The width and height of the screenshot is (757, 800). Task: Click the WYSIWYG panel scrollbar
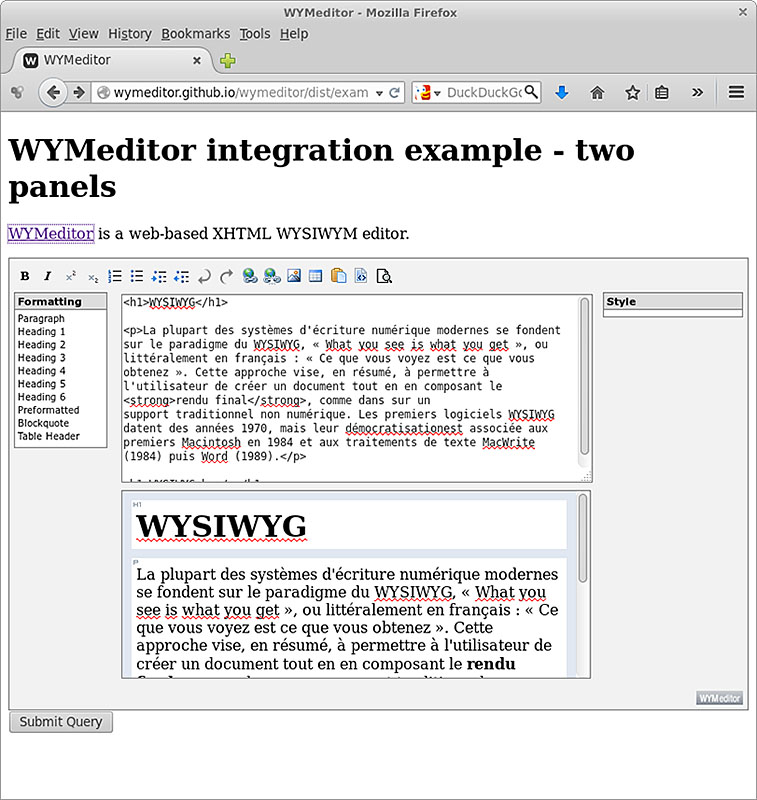point(583,538)
